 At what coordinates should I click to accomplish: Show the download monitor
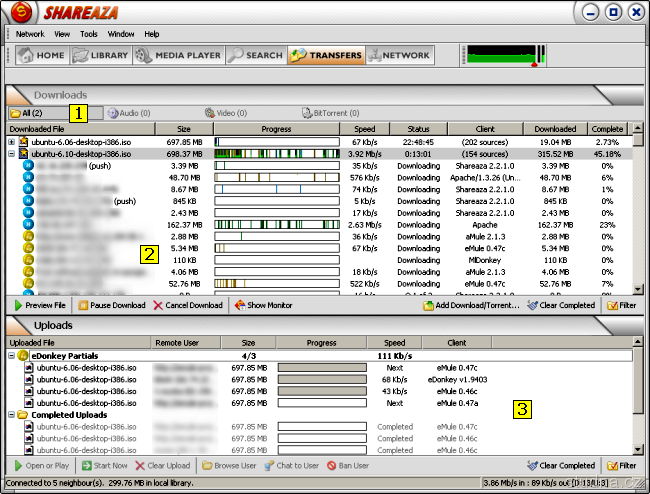pyautogui.click(x=263, y=305)
